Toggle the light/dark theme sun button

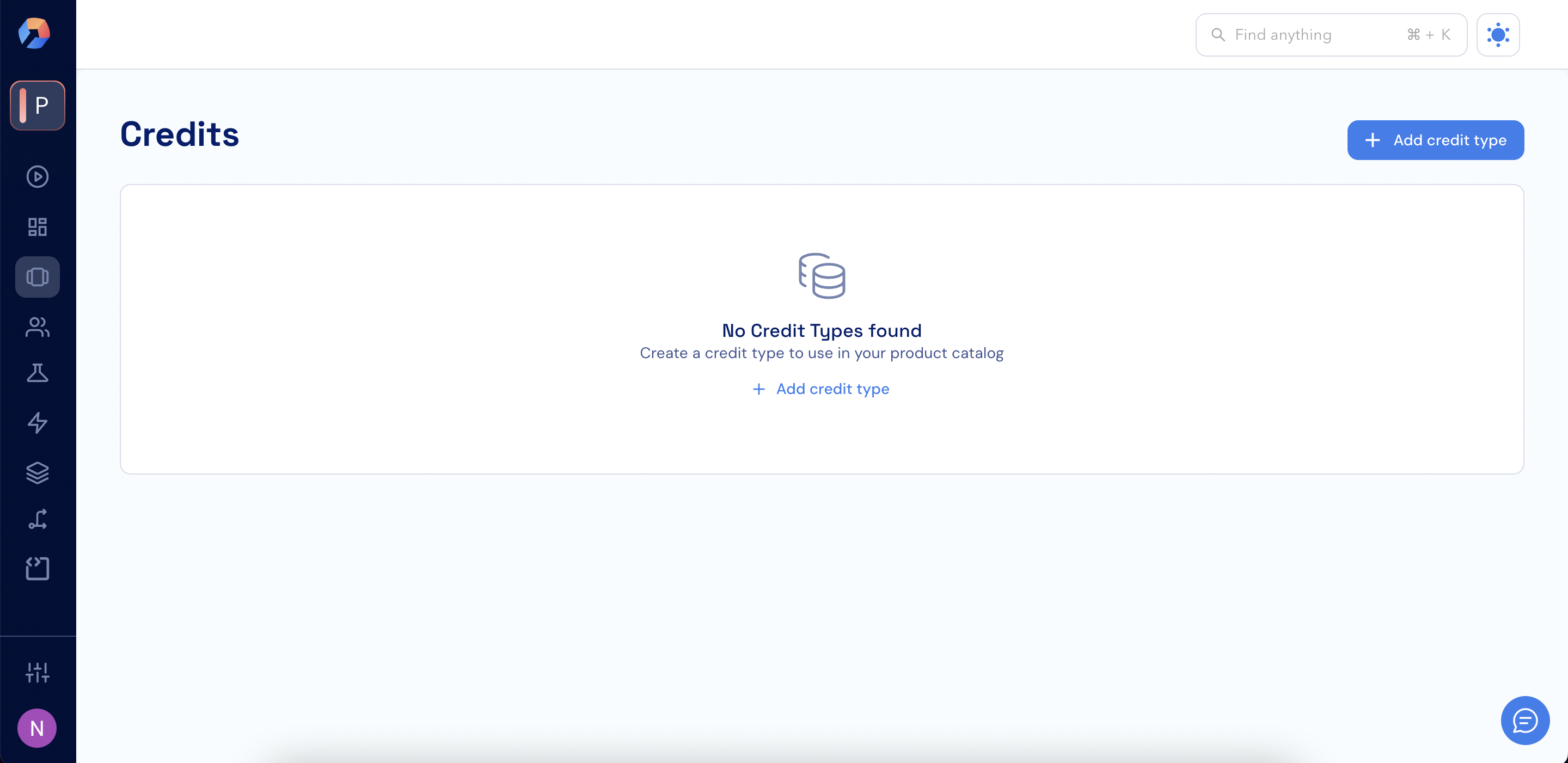[1497, 35]
